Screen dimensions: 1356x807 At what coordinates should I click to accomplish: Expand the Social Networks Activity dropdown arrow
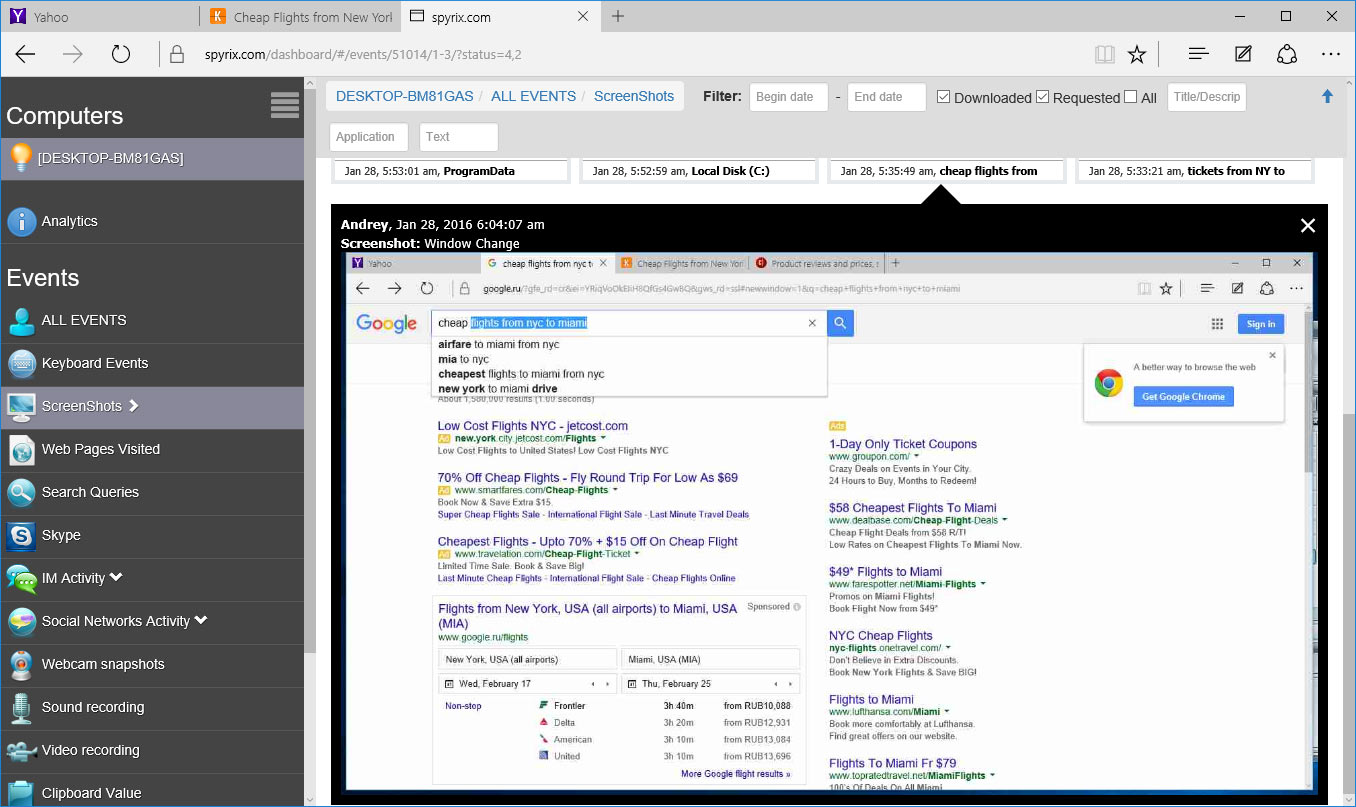coord(201,620)
